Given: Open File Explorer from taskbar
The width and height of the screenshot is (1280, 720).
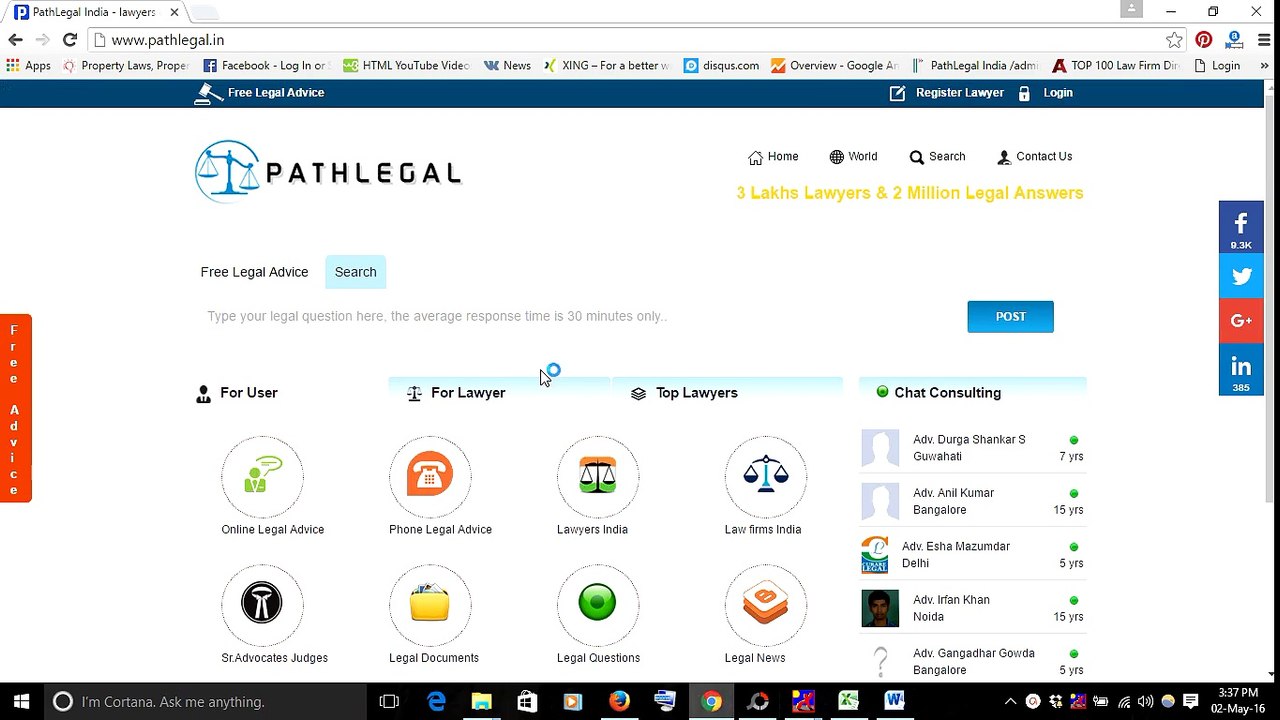Looking at the screenshot, I should [x=482, y=702].
